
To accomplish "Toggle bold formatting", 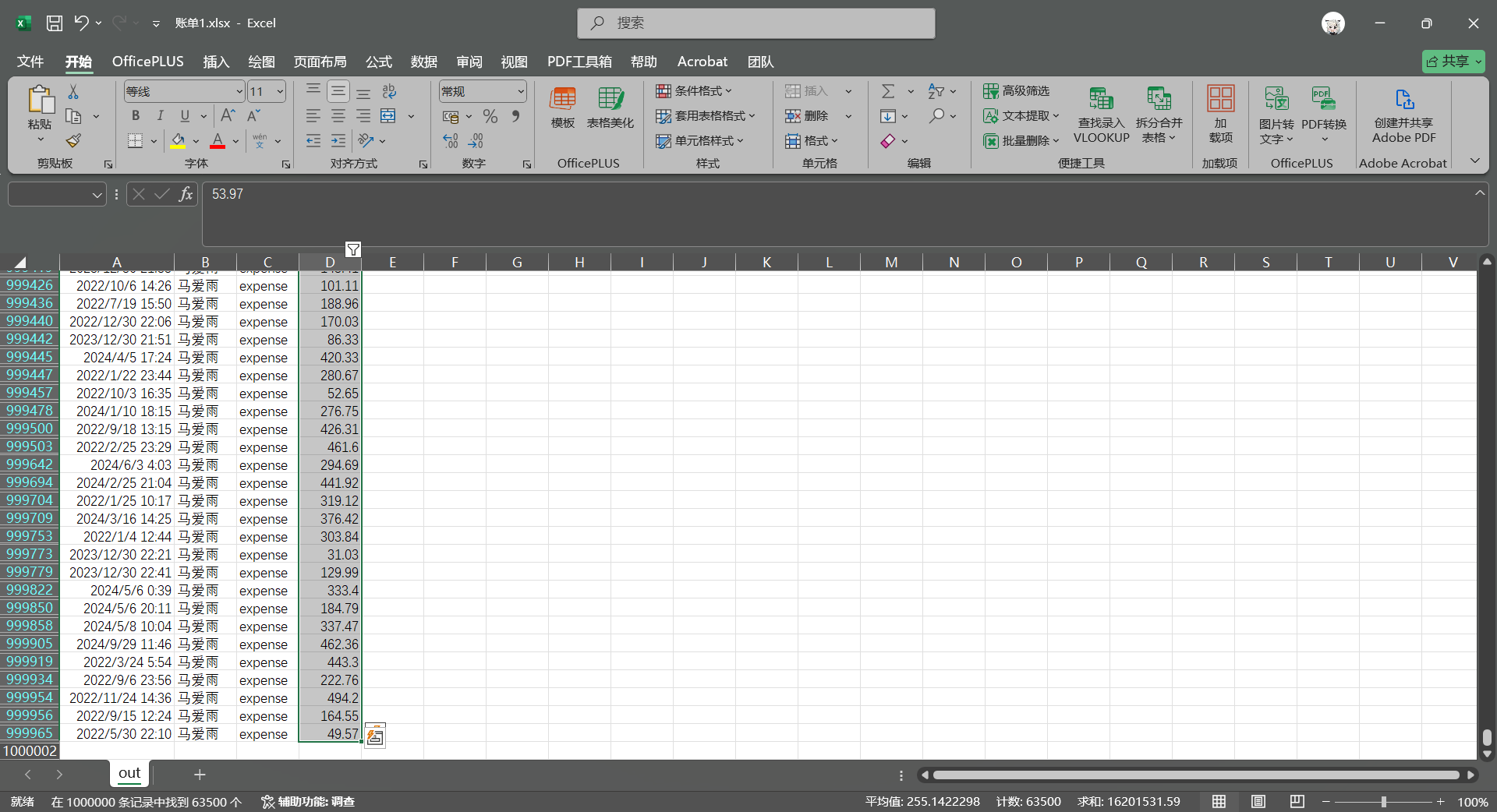I will tap(136, 116).
